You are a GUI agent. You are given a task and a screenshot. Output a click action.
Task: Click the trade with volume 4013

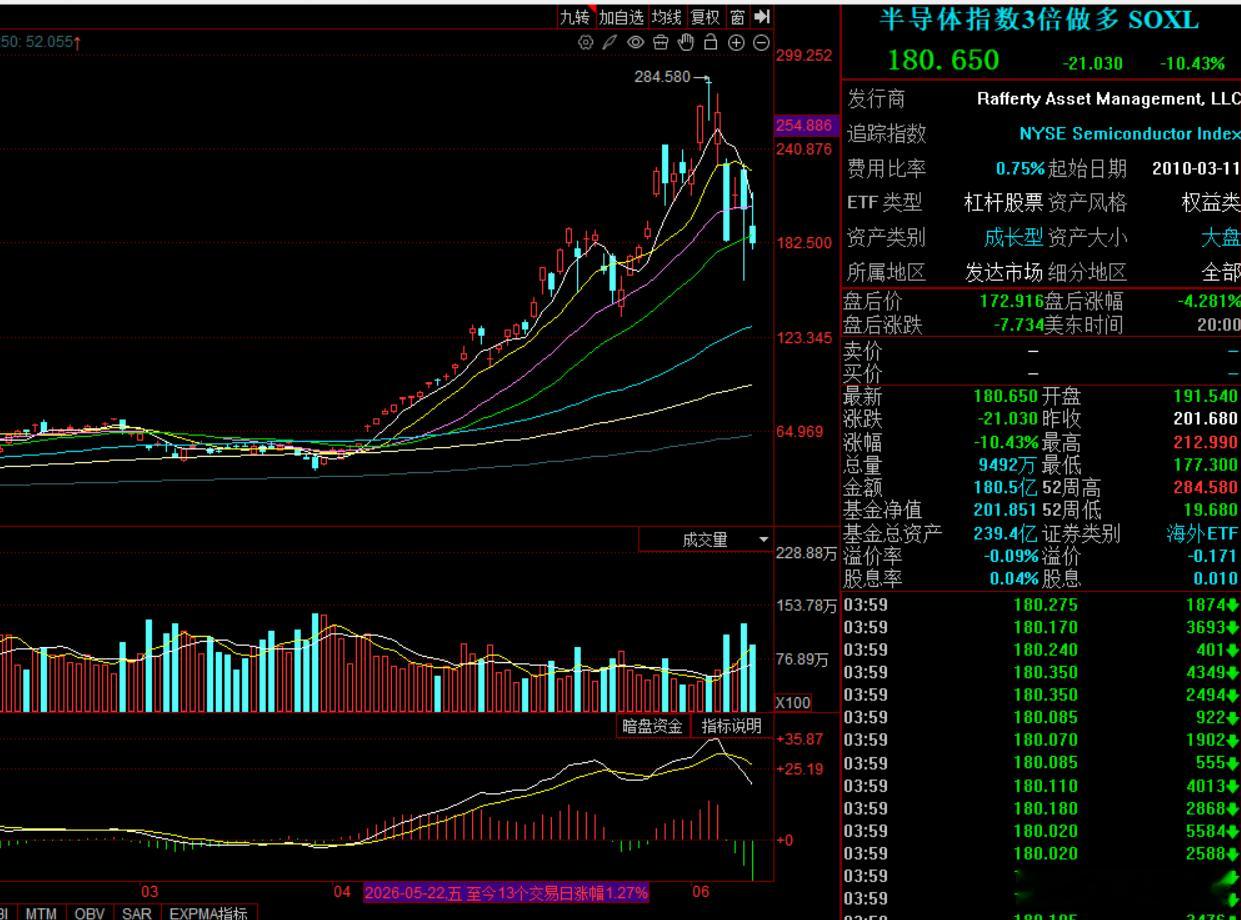(x=1041, y=785)
